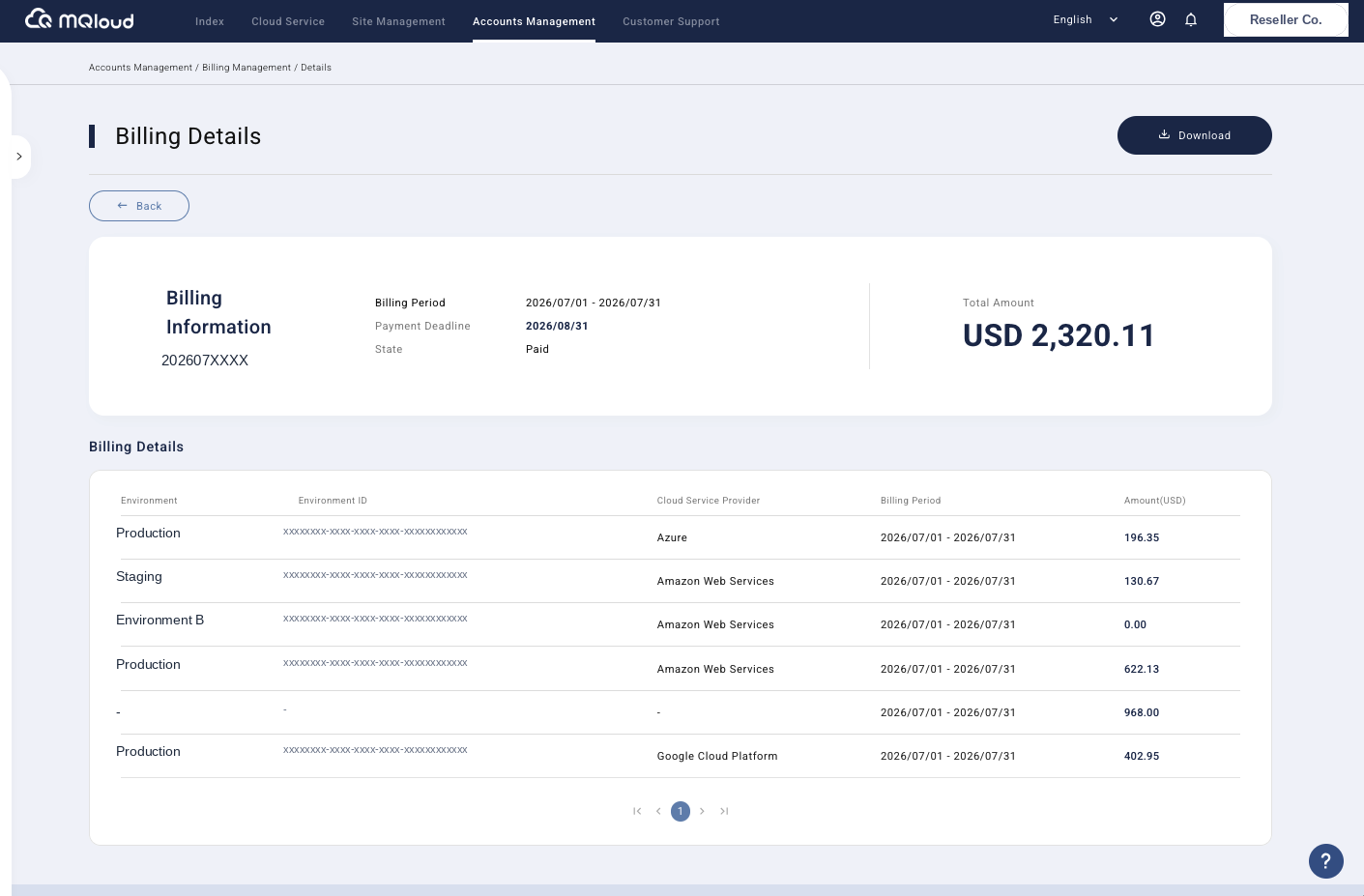Select the Staging environment row name
Screen dimensions: 1364x896
click(139, 576)
